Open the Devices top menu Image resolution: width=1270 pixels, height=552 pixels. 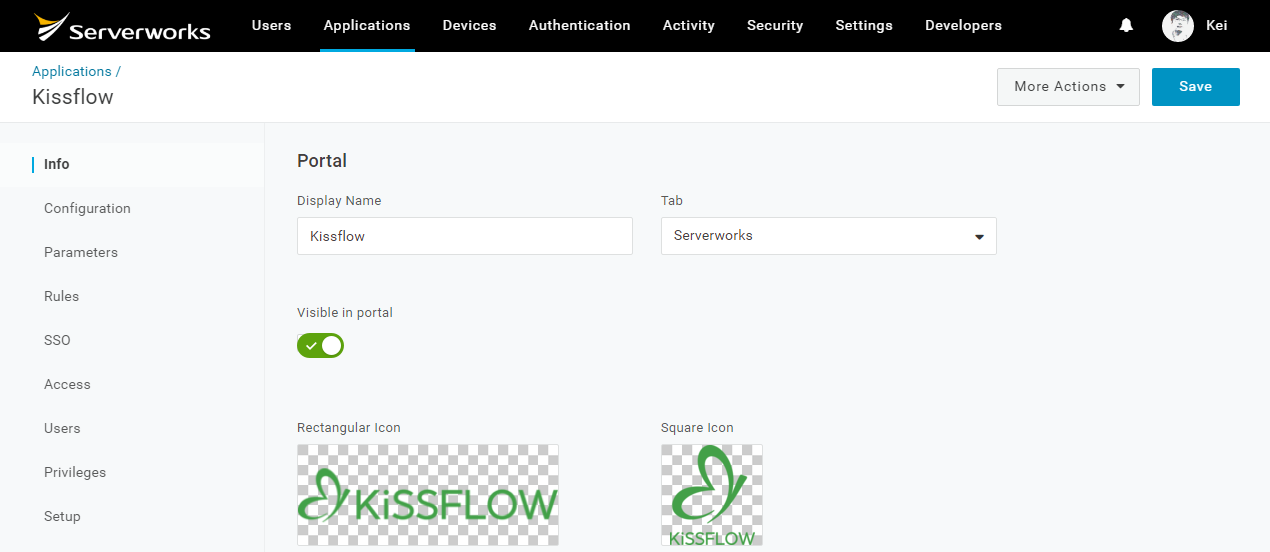click(x=469, y=26)
